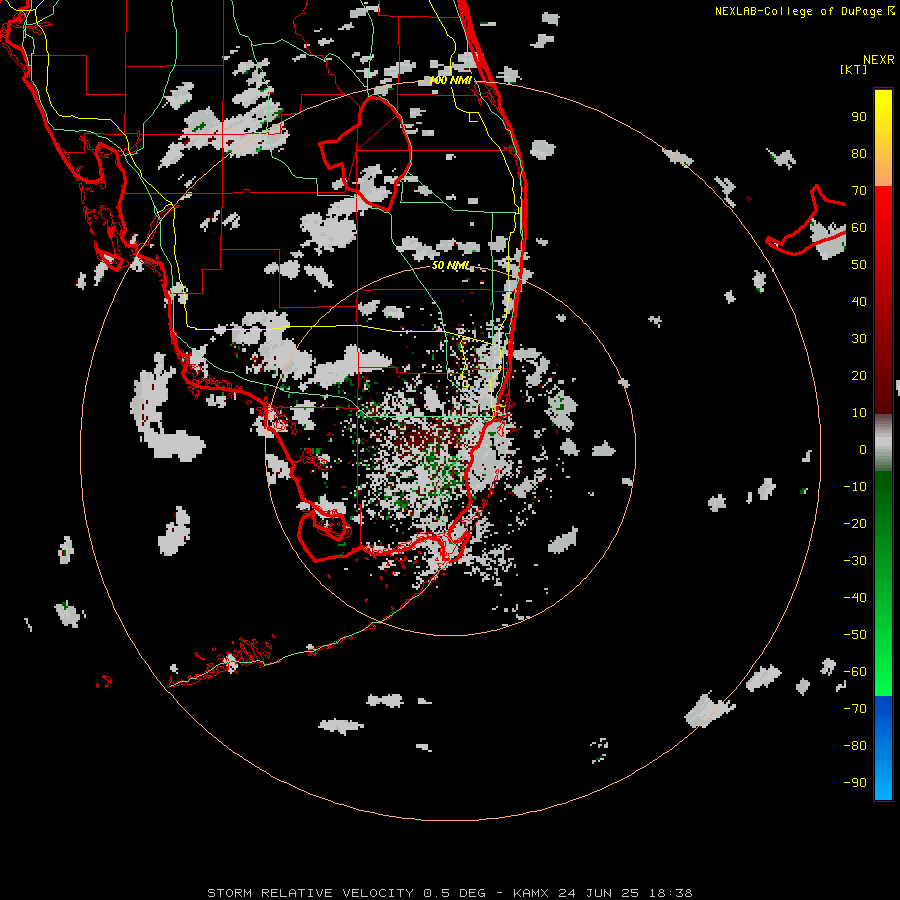Click the positive 30 scale value

pos(859,339)
